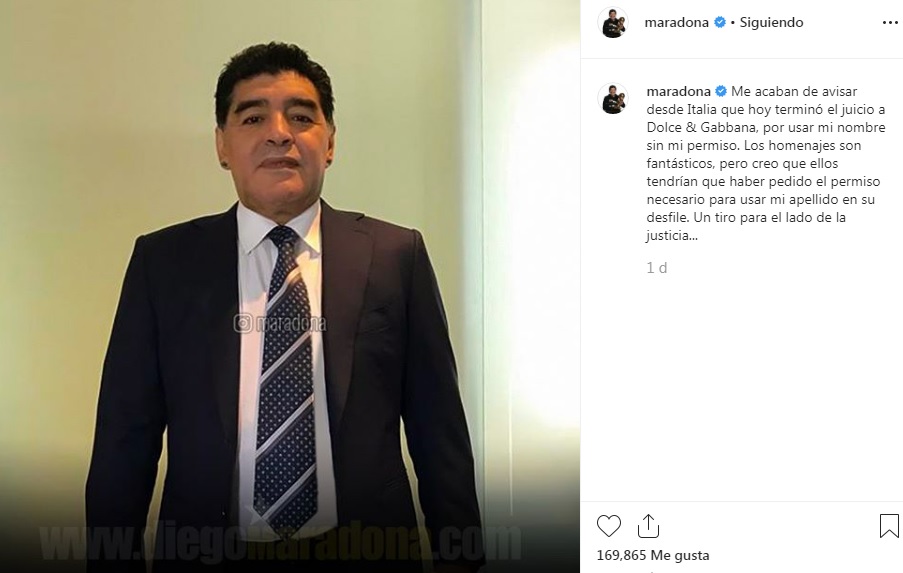903x573 pixels.
Task: Open maradona username in the caption
Action: tap(678, 92)
